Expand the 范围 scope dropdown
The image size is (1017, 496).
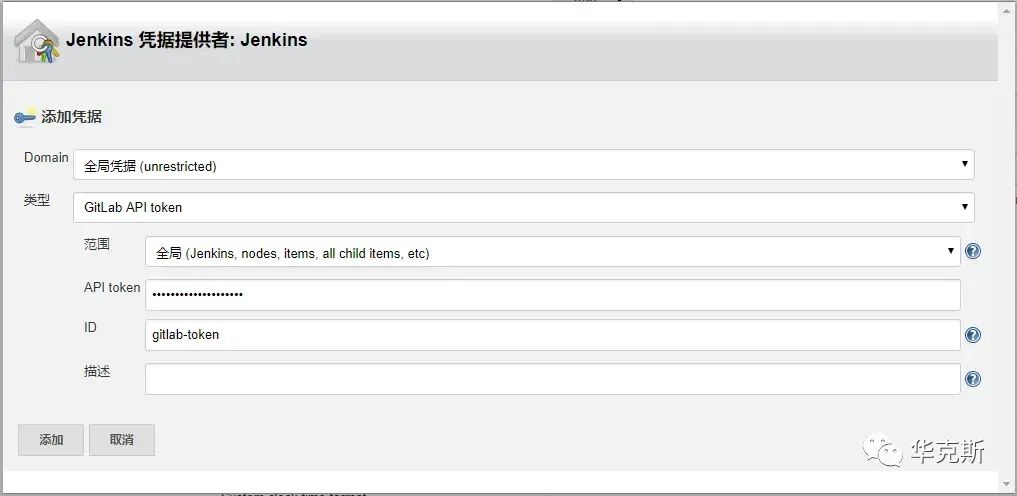(x=552, y=252)
